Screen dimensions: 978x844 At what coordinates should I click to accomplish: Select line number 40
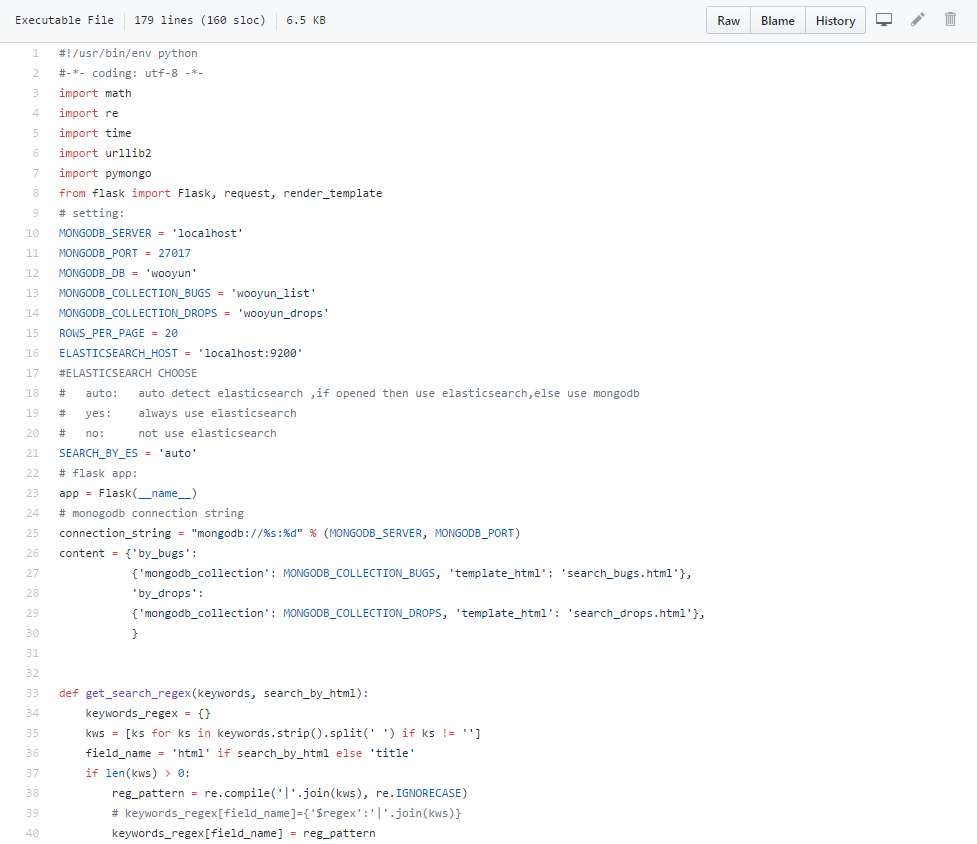point(33,833)
